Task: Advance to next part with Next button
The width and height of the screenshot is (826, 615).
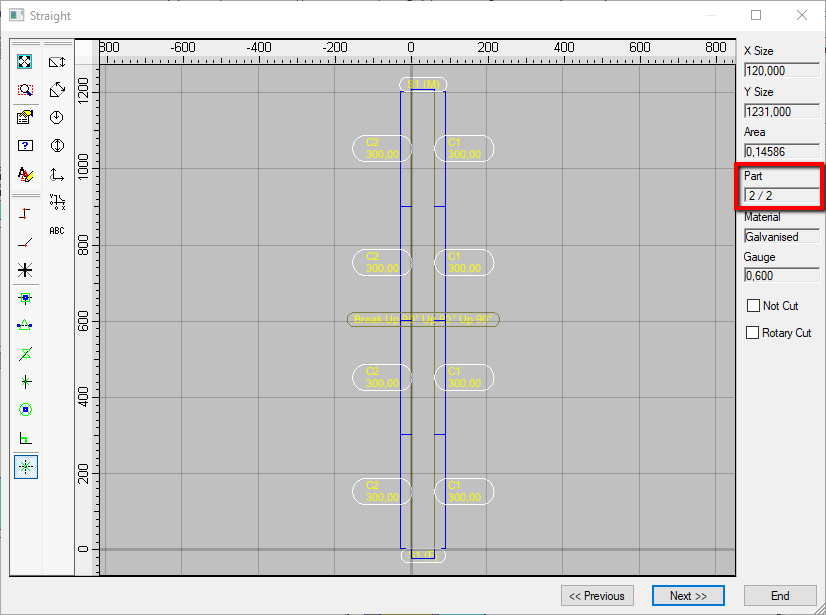Action: coord(688,595)
